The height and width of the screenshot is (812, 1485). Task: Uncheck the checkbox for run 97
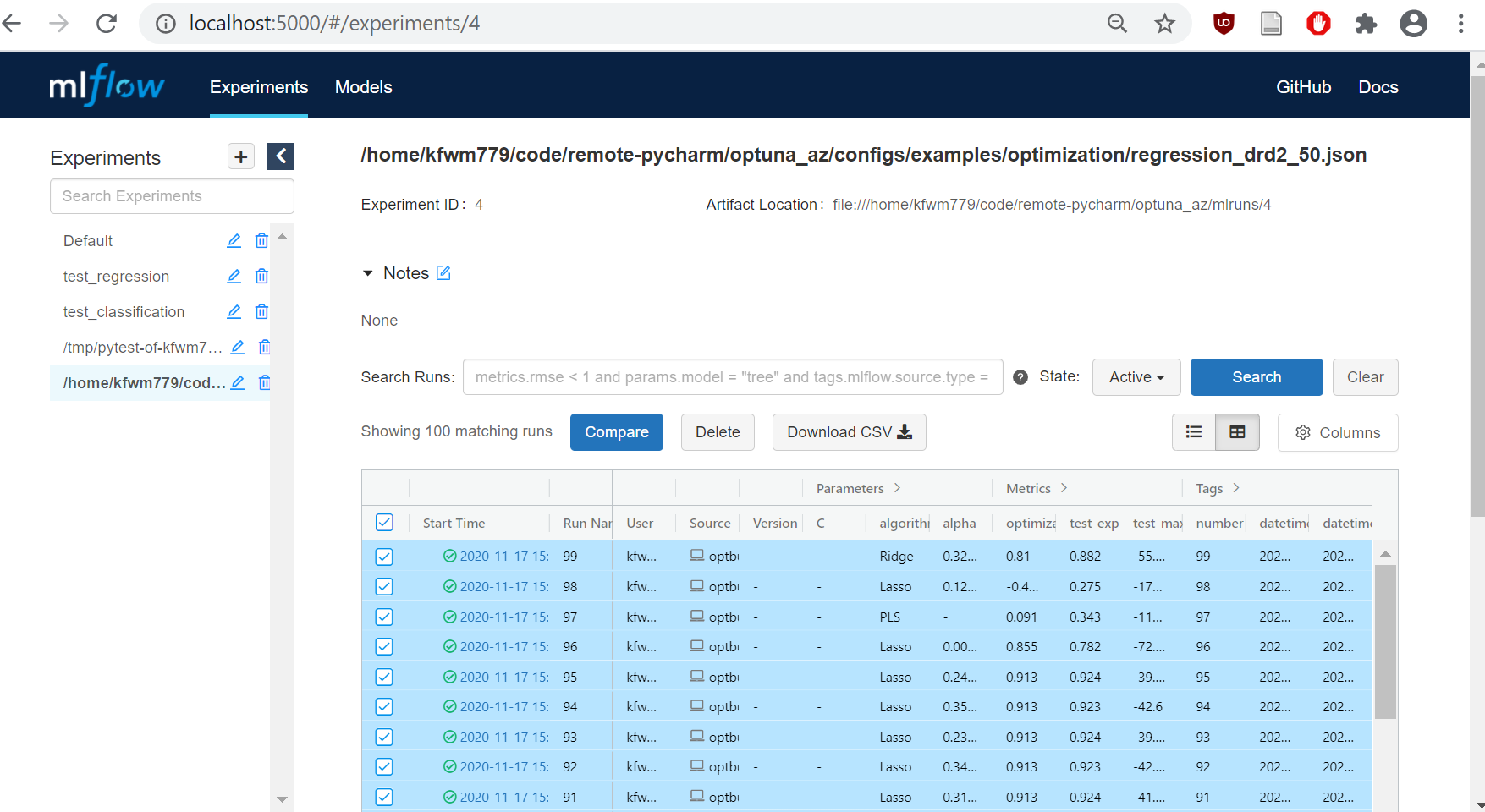pyautogui.click(x=384, y=617)
